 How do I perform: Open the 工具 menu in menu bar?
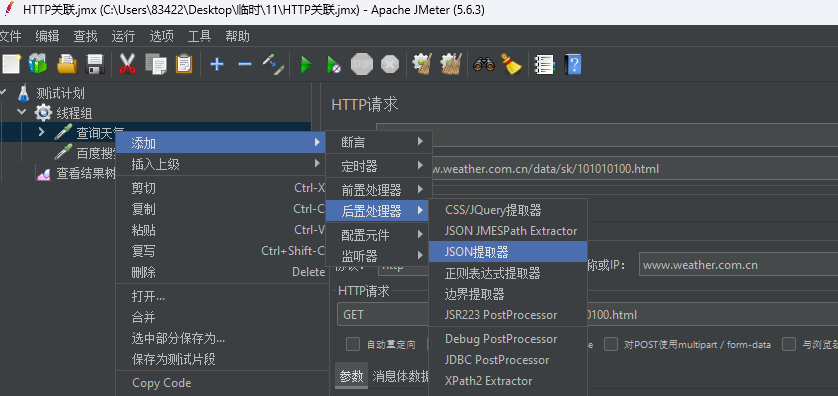[x=199, y=36]
